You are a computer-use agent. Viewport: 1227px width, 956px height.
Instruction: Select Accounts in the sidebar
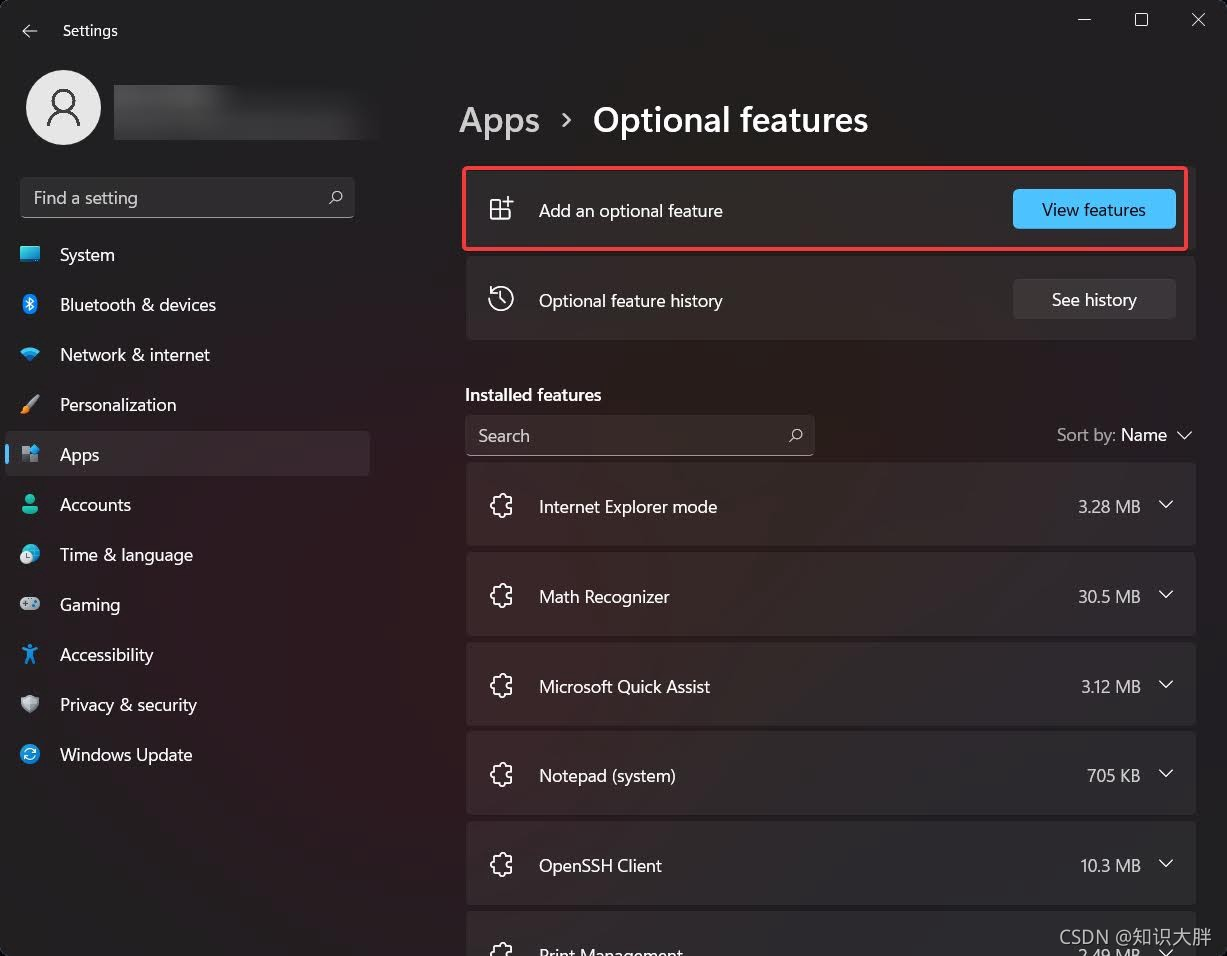pyautogui.click(x=187, y=504)
